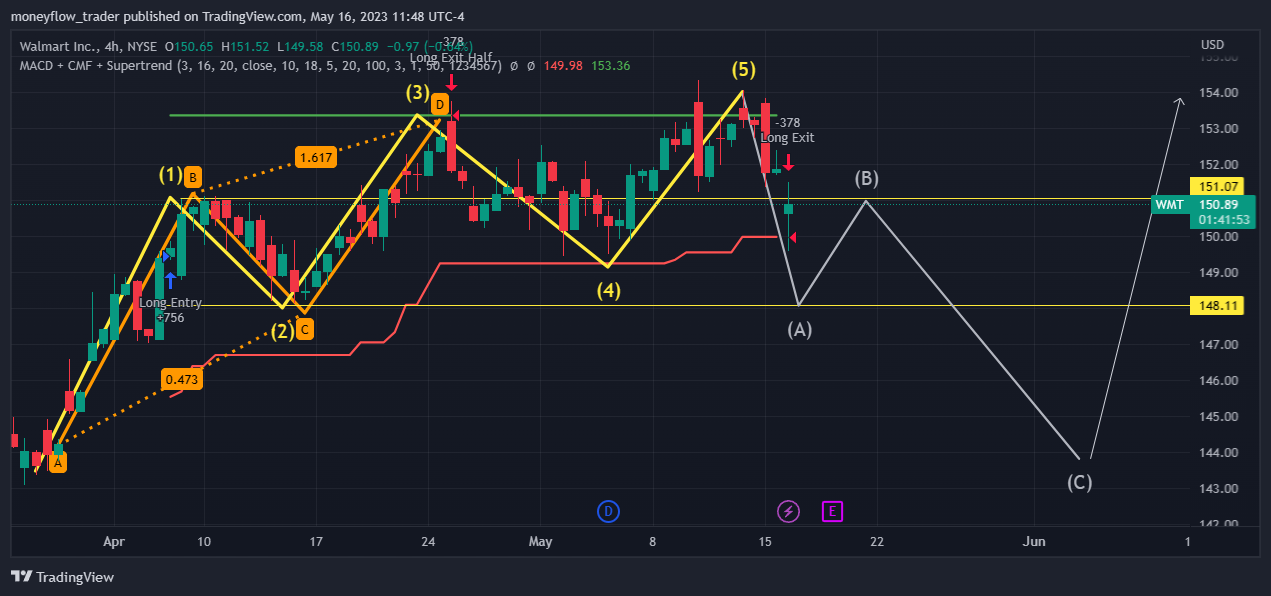Image resolution: width=1271 pixels, height=596 pixels.
Task: Click the green 153.36 indicator value
Action: (611, 66)
